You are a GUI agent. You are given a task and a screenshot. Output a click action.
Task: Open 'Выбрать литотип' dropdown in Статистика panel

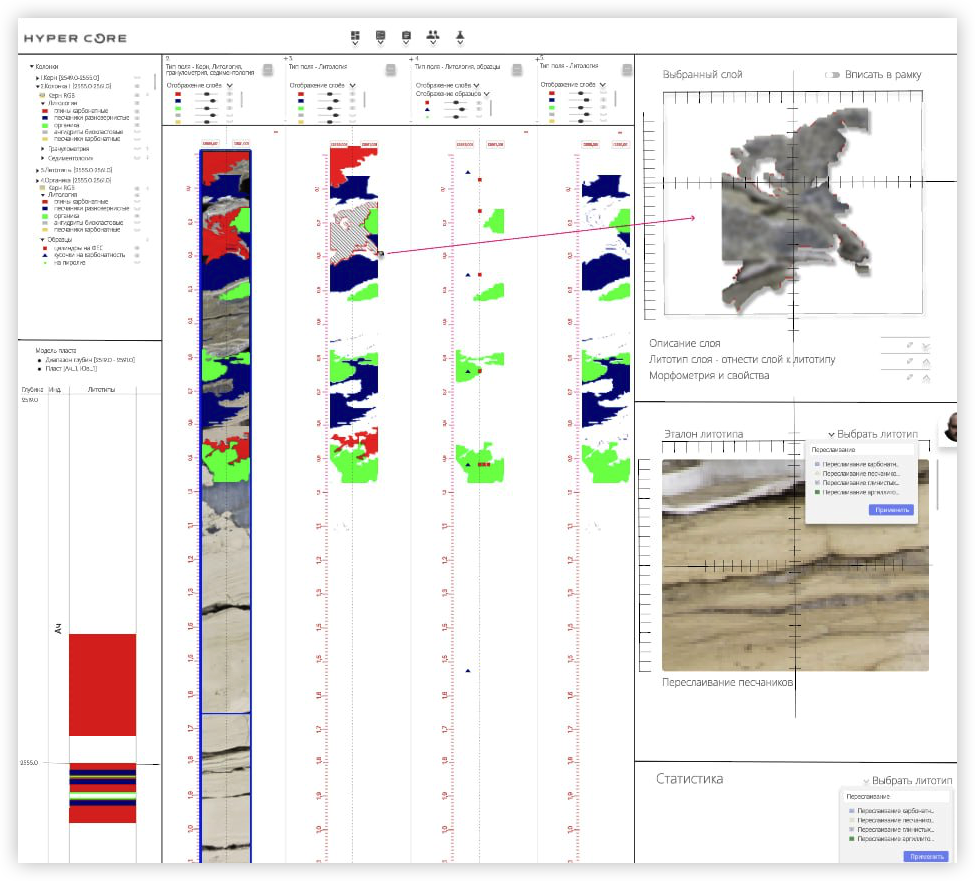click(x=907, y=780)
